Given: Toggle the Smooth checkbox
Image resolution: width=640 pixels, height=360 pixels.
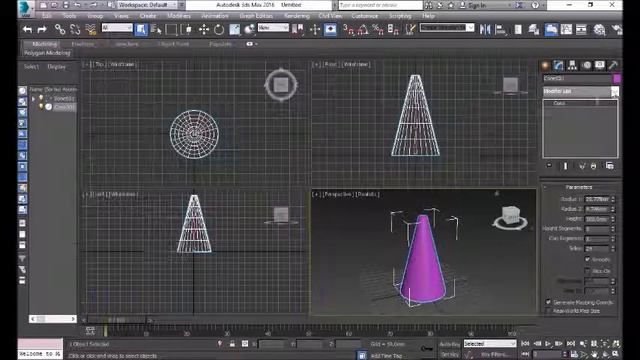Looking at the screenshot, I should pyautogui.click(x=587, y=259).
